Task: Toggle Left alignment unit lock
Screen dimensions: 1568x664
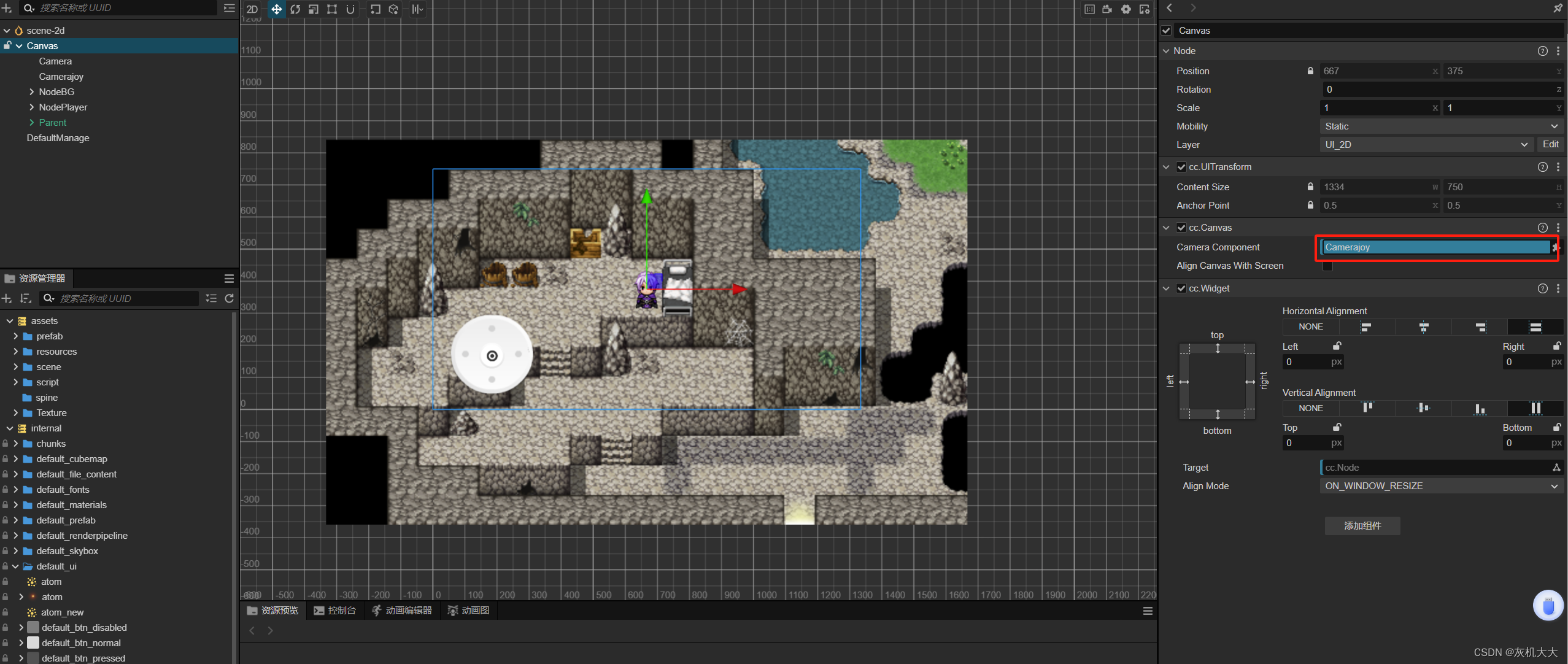Action: tap(1337, 346)
